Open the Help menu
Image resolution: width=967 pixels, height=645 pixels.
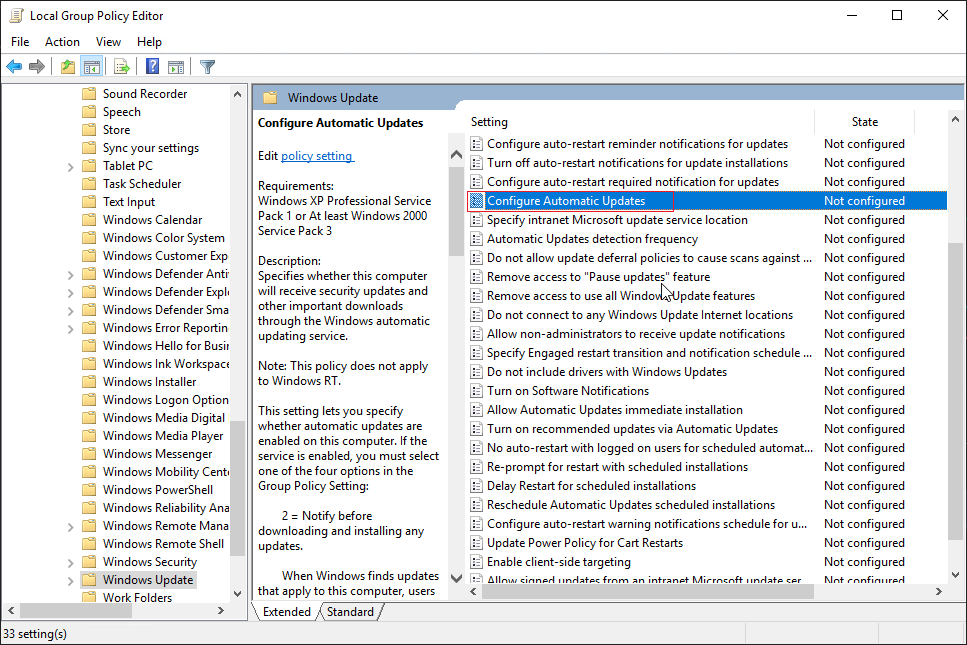point(149,42)
